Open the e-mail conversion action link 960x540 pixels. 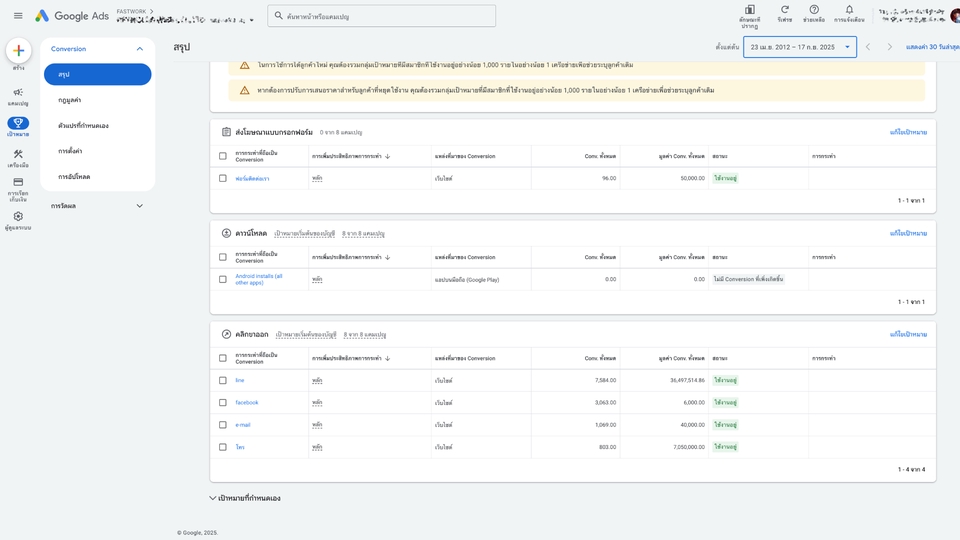243,425
